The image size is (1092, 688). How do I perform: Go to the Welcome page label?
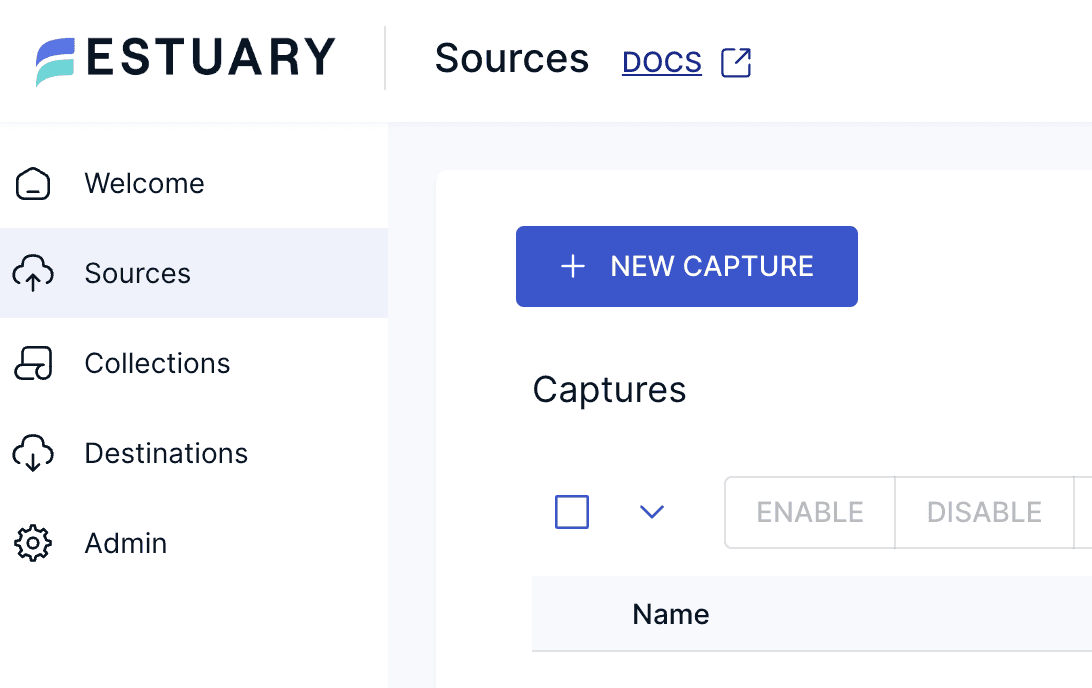144,184
